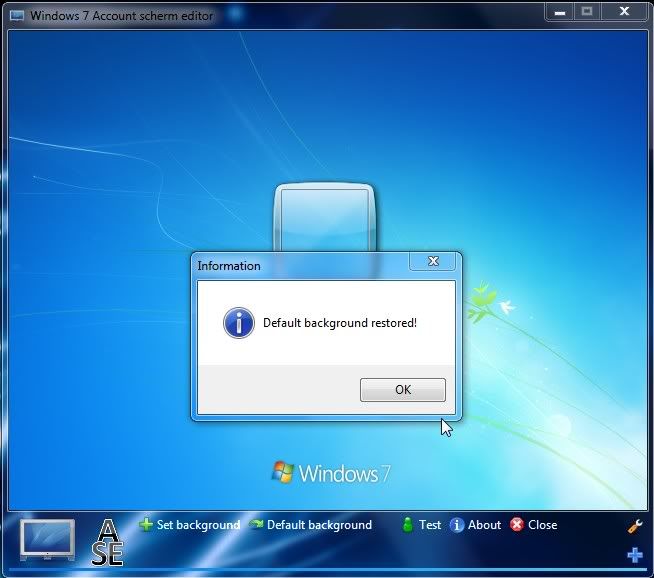The height and width of the screenshot is (578, 654).
Task: Click the Default background green arrow icon
Action: point(256,525)
